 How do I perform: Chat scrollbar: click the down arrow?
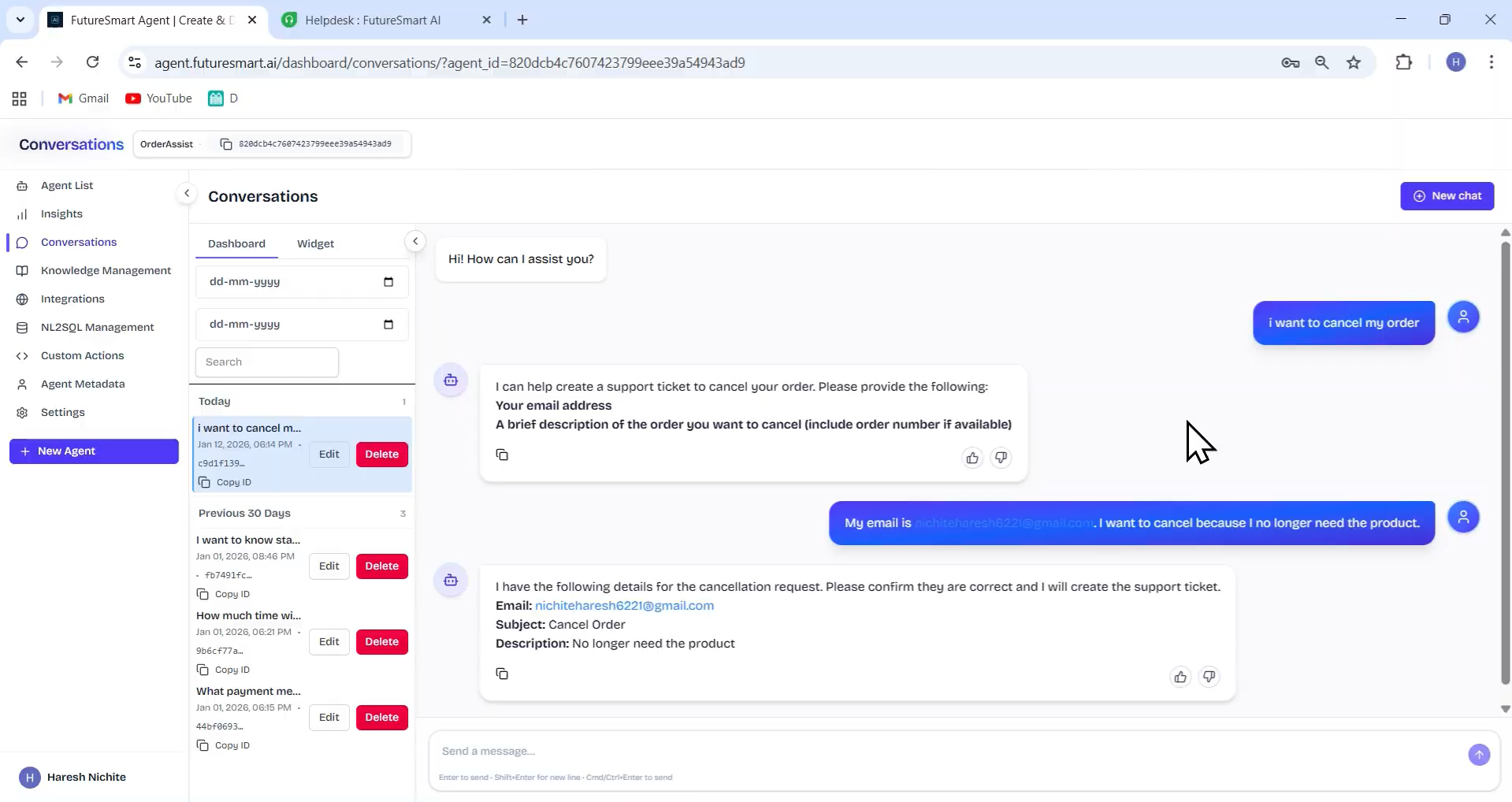1505,708
